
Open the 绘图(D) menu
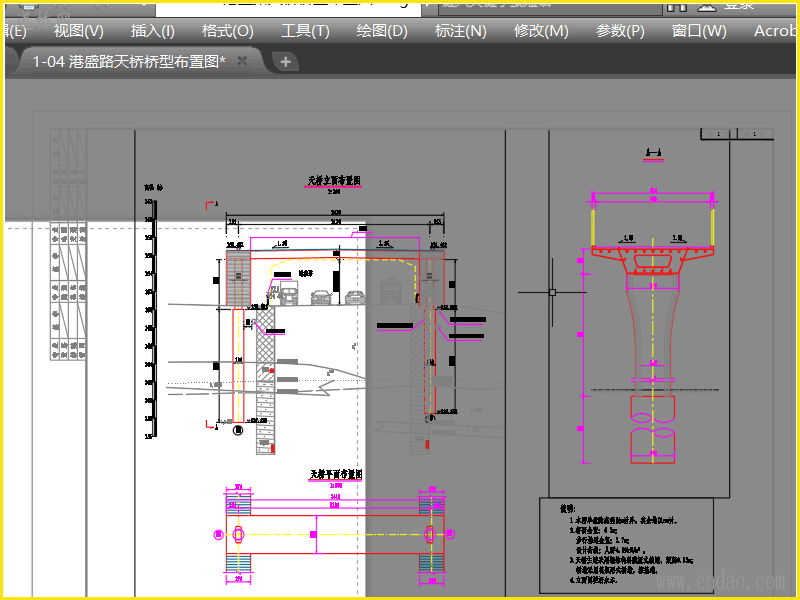(x=382, y=31)
